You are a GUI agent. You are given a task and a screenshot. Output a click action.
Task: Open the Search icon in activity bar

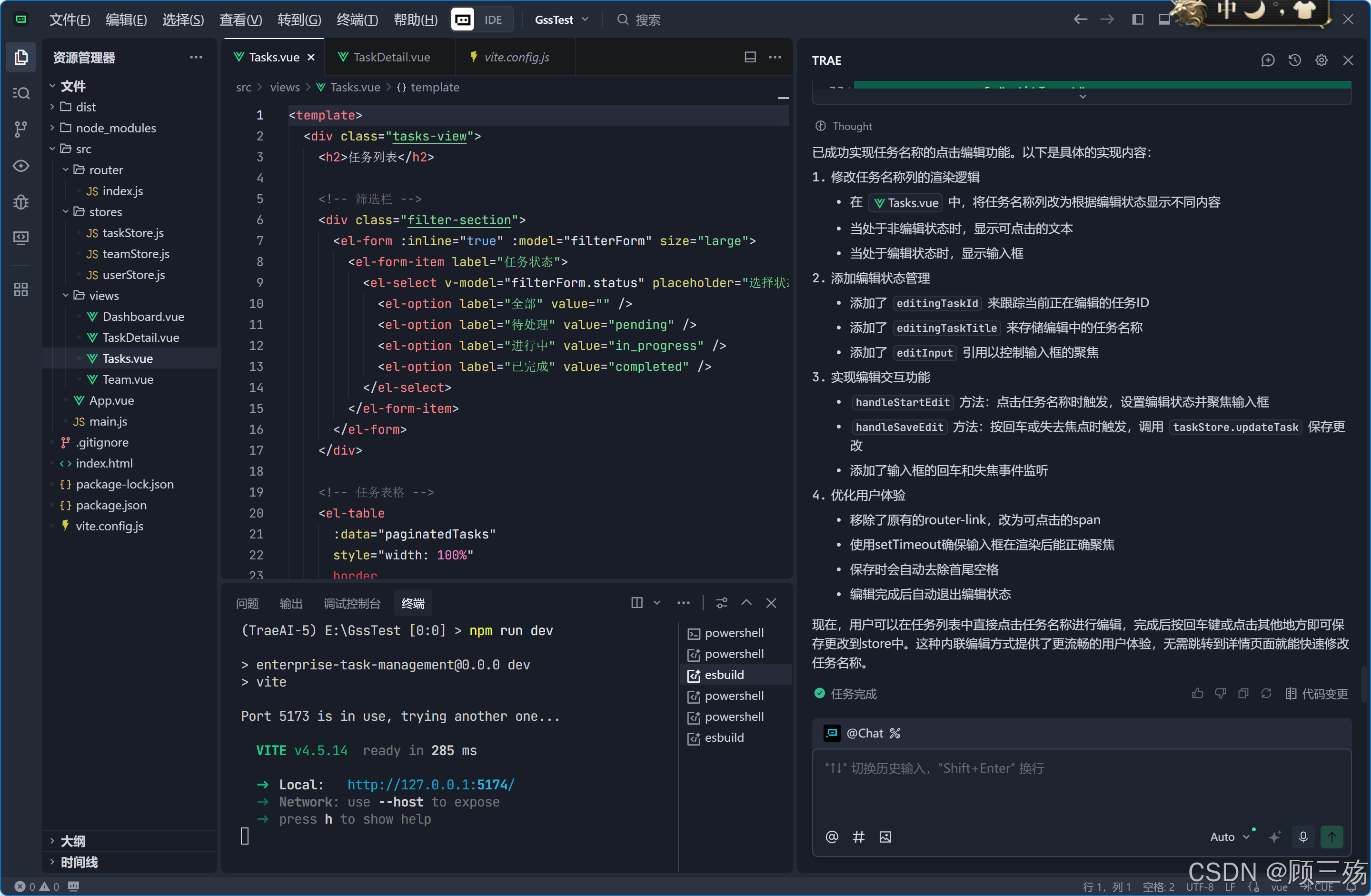click(x=21, y=93)
